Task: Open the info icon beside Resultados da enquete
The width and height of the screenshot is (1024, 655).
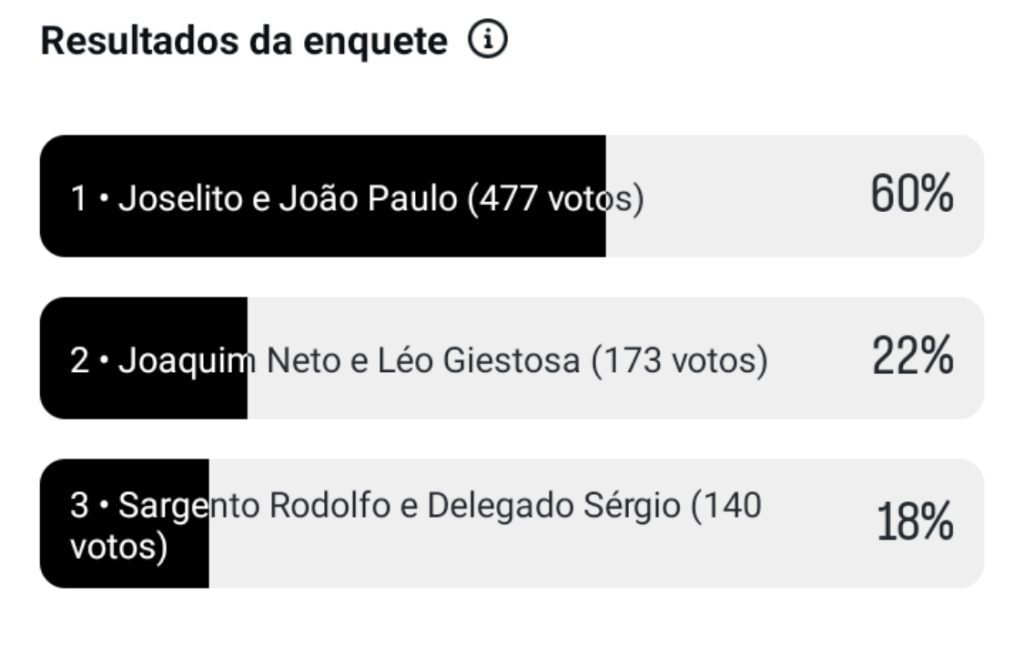Action: pyautogui.click(x=487, y=39)
